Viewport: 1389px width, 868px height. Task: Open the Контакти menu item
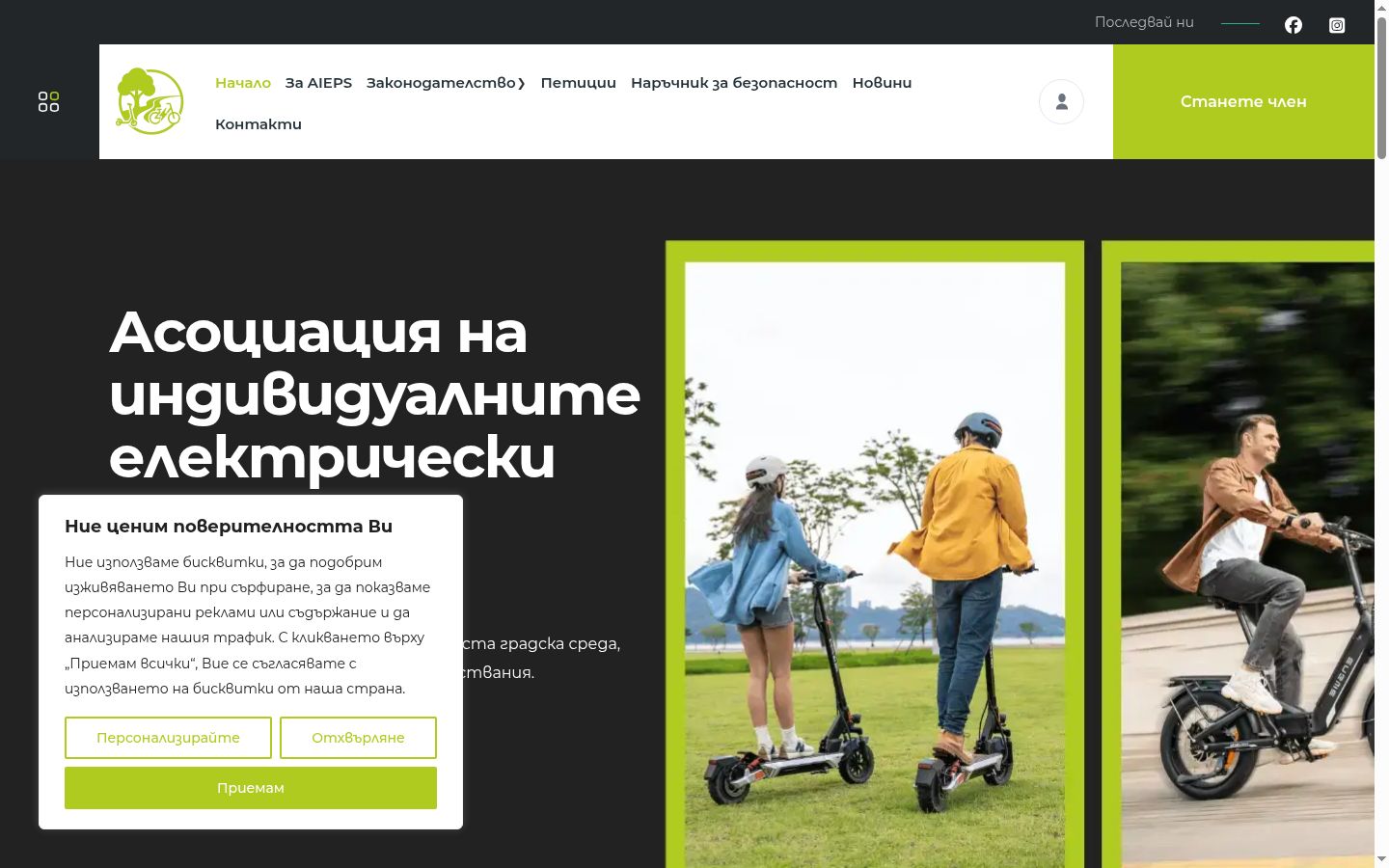click(x=259, y=124)
